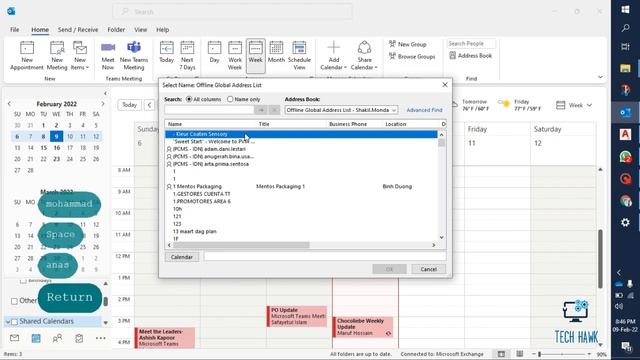Toggle the Other calendars checkbox
Image resolution: width=640 pixels, height=360 pixels.
[14, 301]
